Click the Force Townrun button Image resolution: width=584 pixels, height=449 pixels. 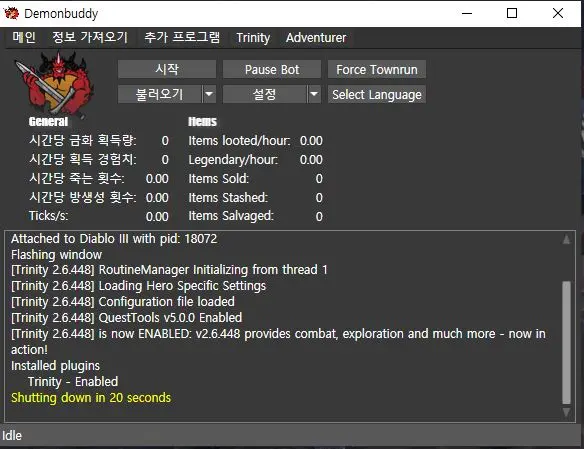tap(377, 69)
